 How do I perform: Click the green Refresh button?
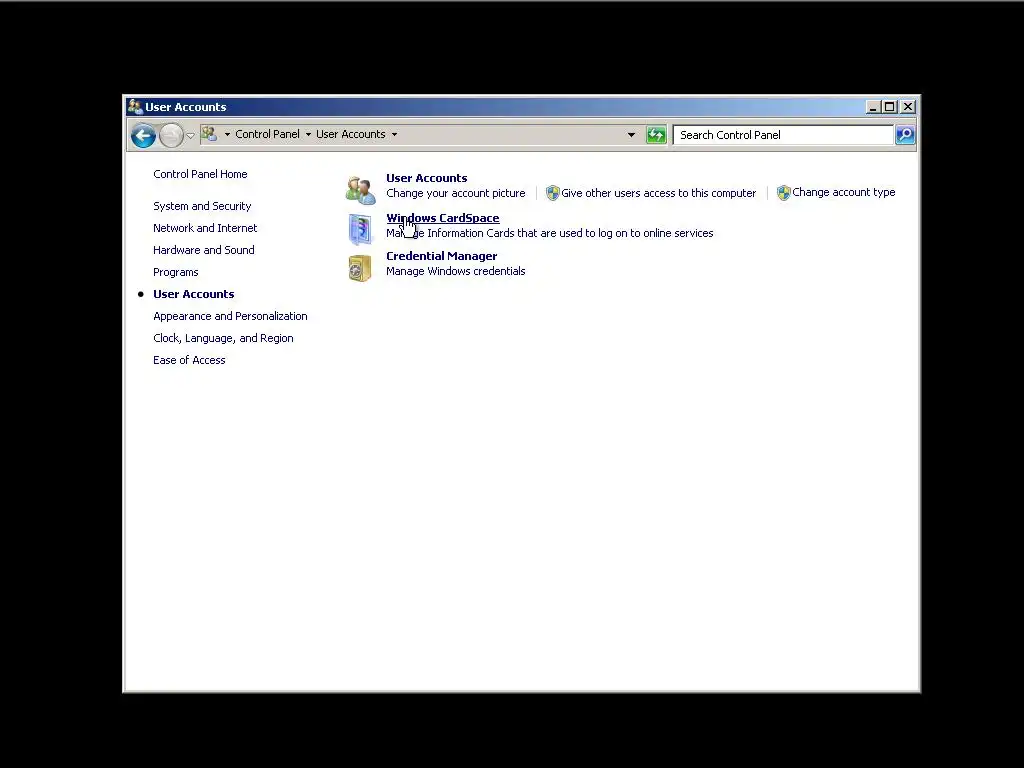click(x=656, y=135)
